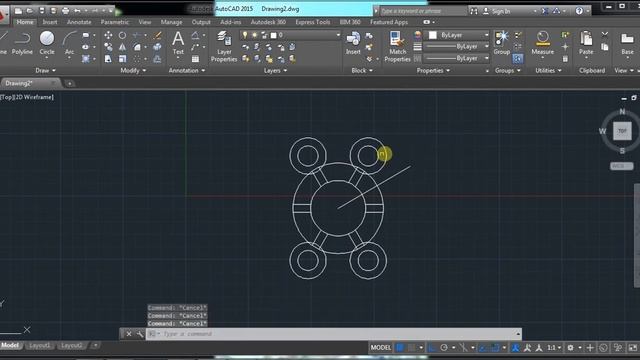Click the Move tool in Modify
The width and height of the screenshot is (640, 360).
(108, 36)
